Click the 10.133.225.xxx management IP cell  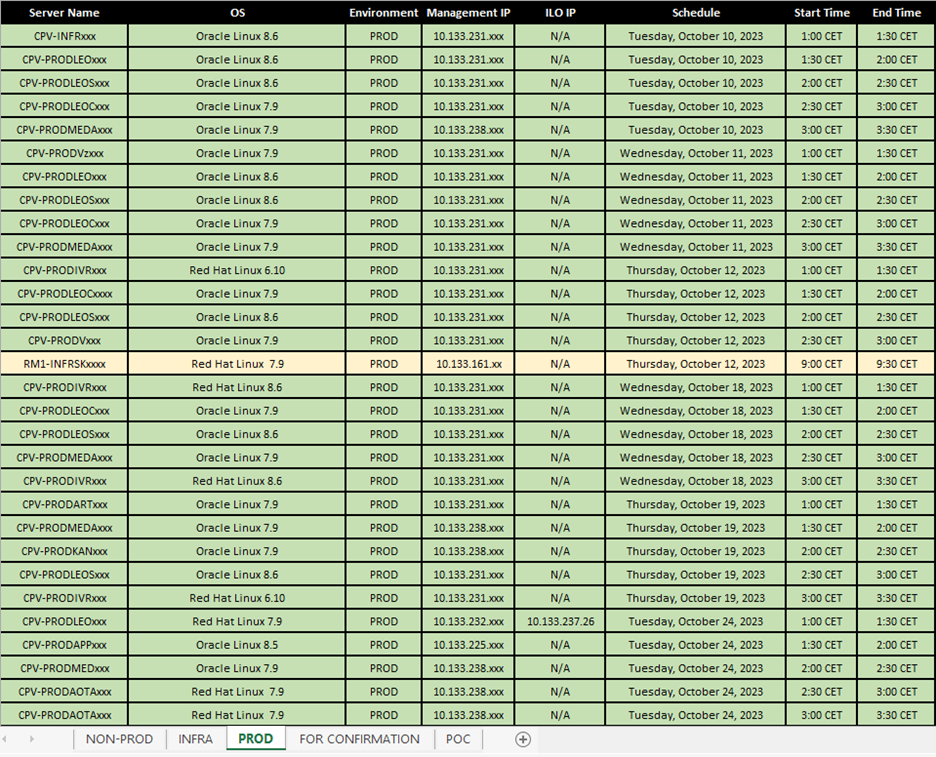point(468,645)
